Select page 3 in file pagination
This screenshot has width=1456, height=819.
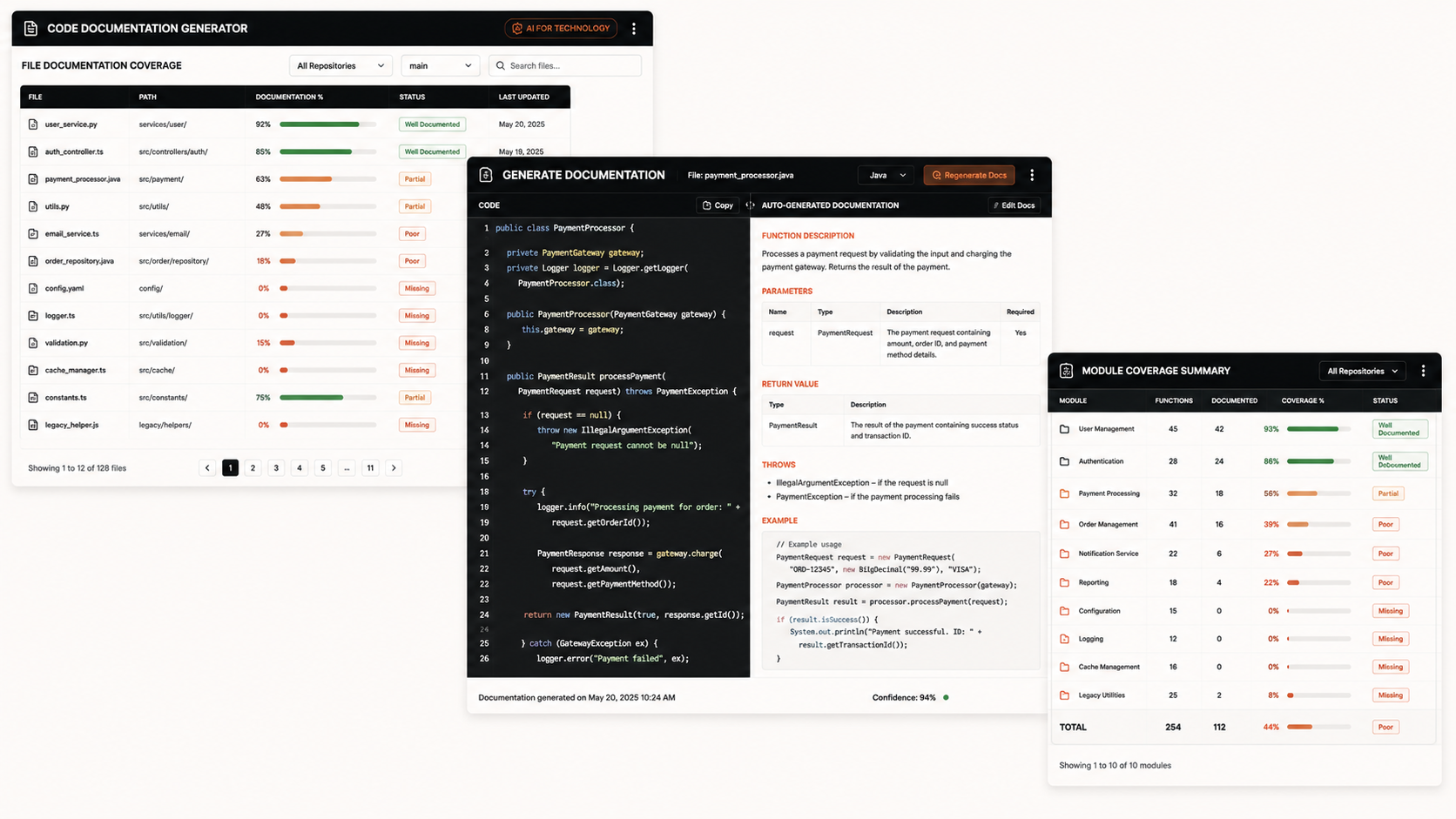tap(276, 468)
